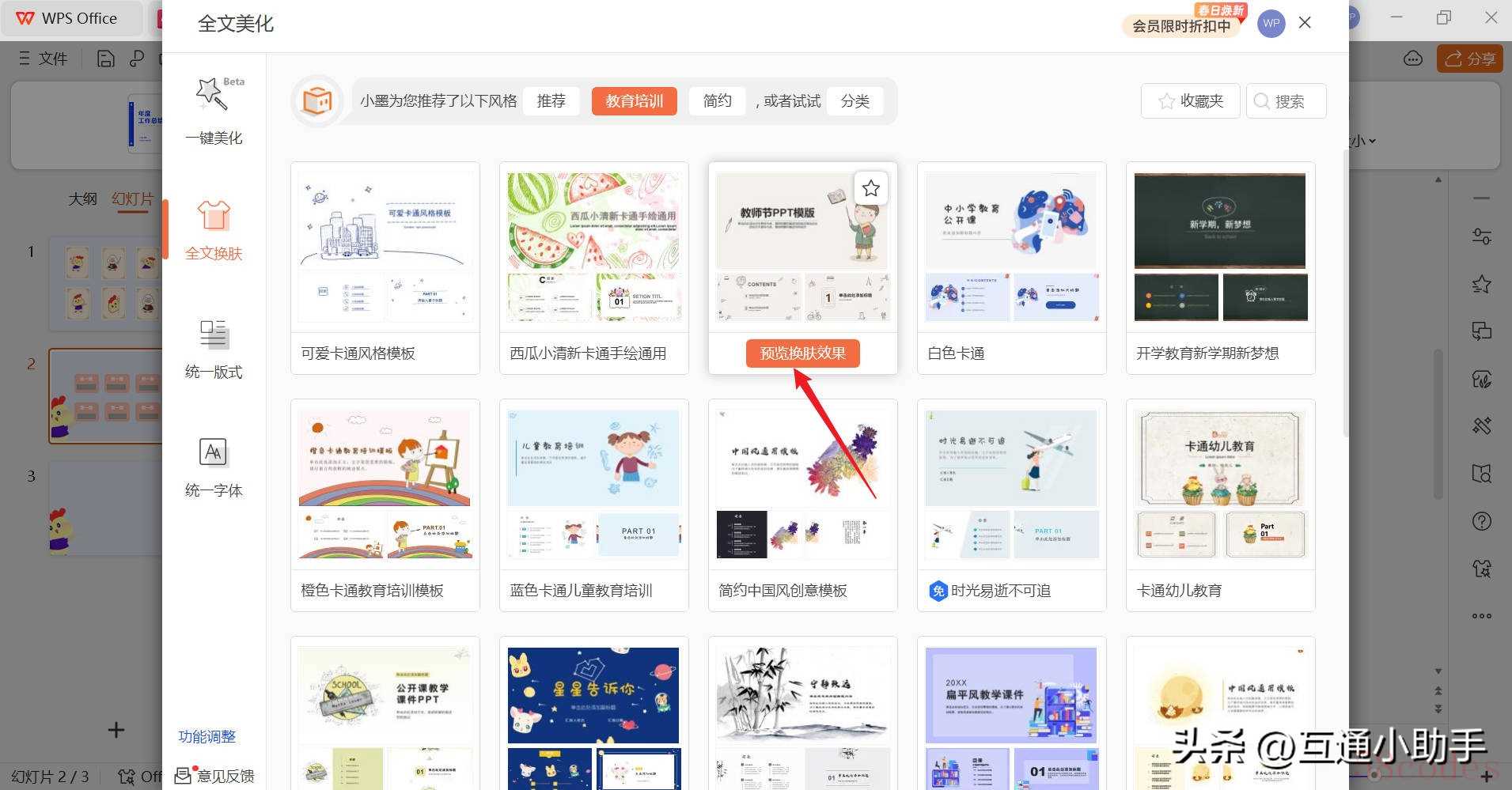Click the save icon in the WPS toolbar

[x=105, y=59]
